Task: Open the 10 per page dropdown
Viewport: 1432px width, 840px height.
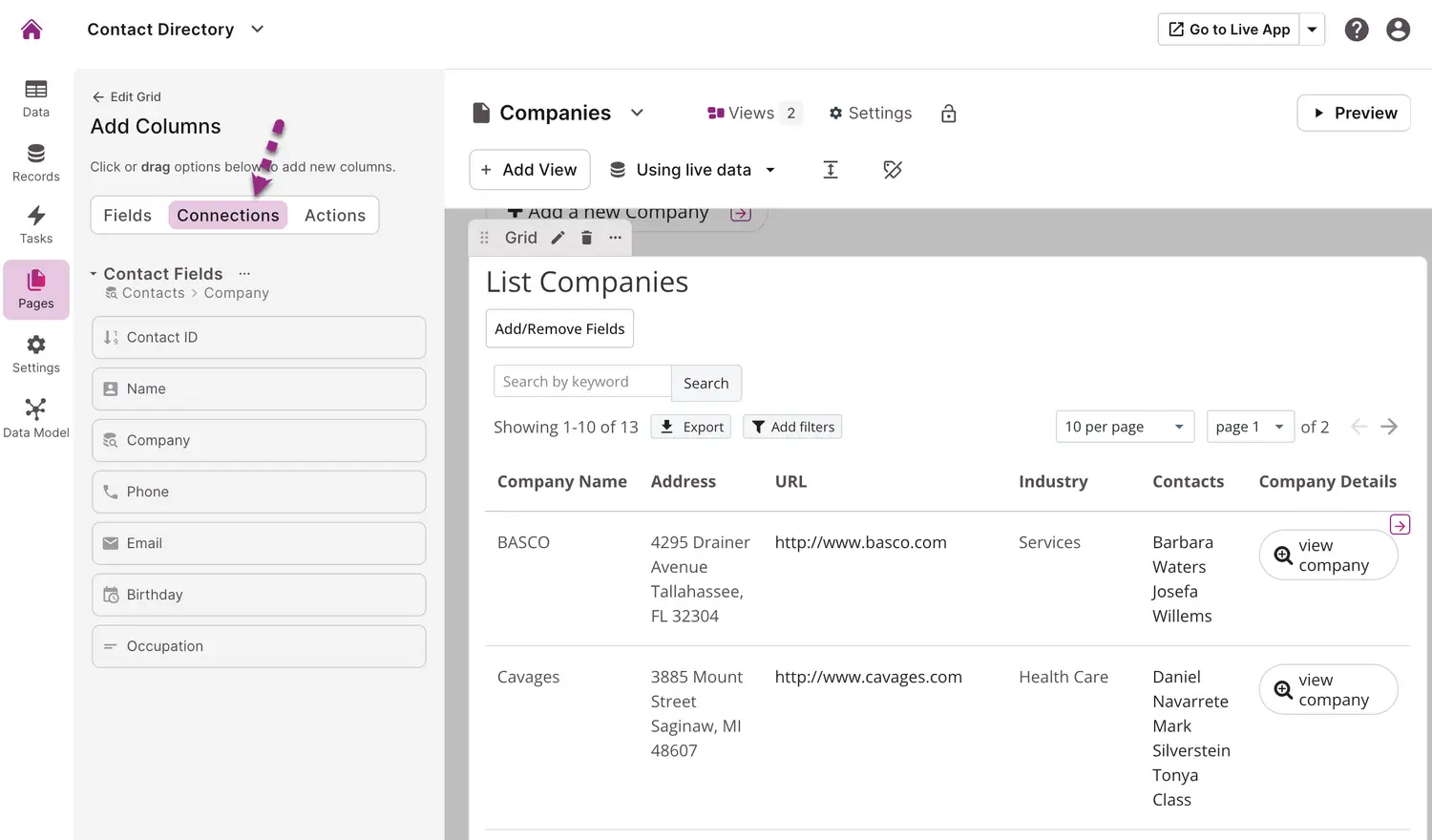Action: tap(1125, 427)
